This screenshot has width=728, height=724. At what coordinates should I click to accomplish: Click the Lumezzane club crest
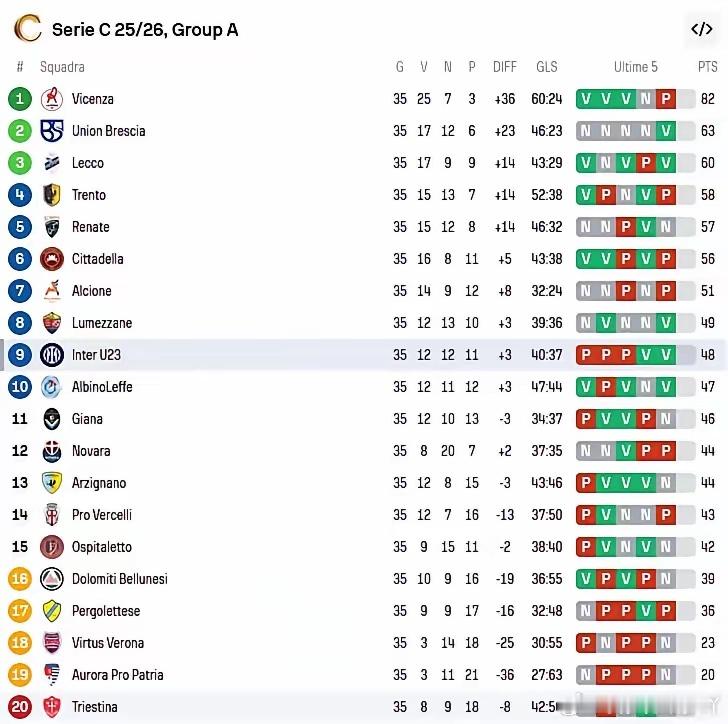[x=52, y=323]
